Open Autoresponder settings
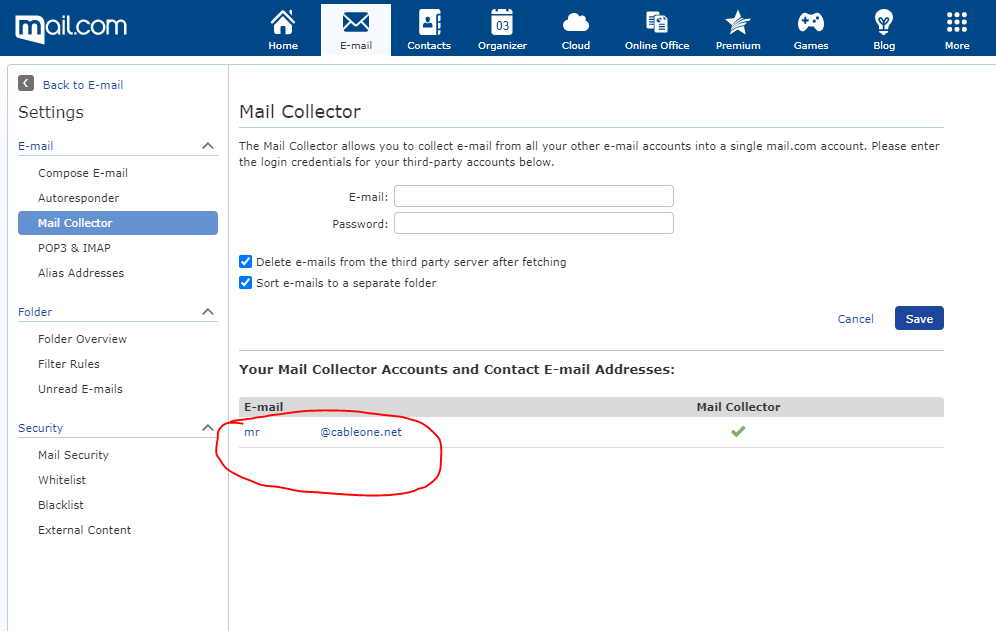 pos(78,198)
